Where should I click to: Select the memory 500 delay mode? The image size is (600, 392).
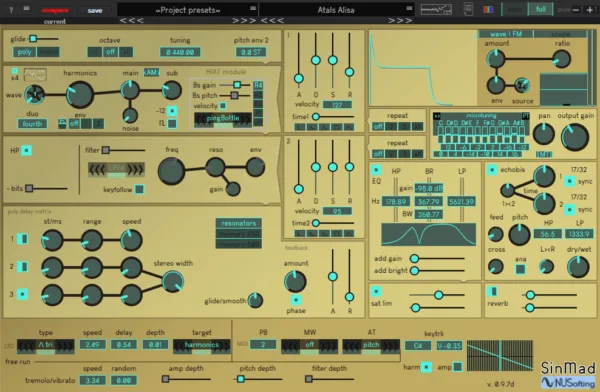(x=239, y=244)
